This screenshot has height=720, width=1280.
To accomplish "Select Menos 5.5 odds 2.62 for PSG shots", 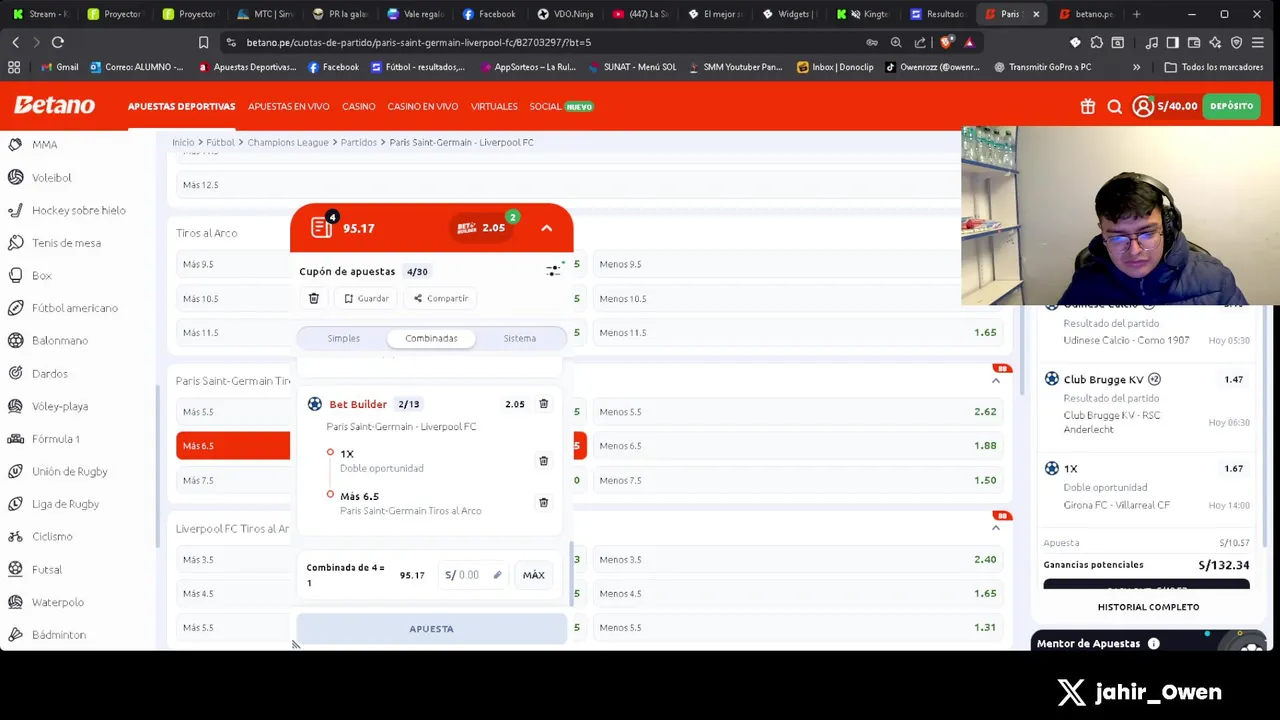I will pyautogui.click(x=798, y=411).
